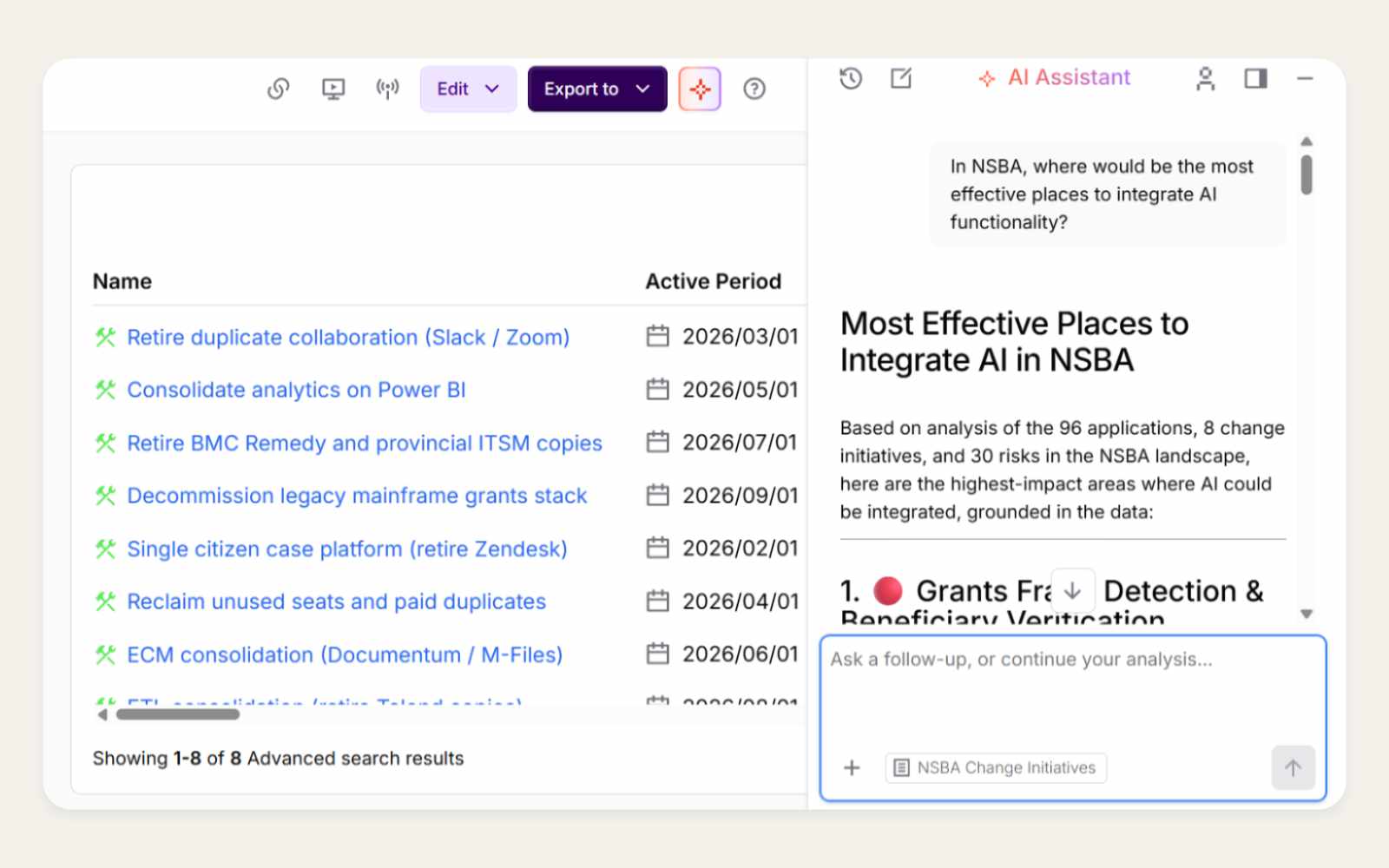Click the 'Most Effective Places to Integrate AI' heading
Screen dimensions: 1389x868
point(1014,341)
